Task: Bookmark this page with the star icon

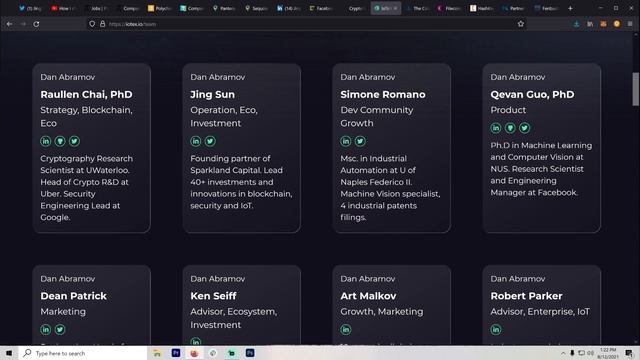Action: 521,24
